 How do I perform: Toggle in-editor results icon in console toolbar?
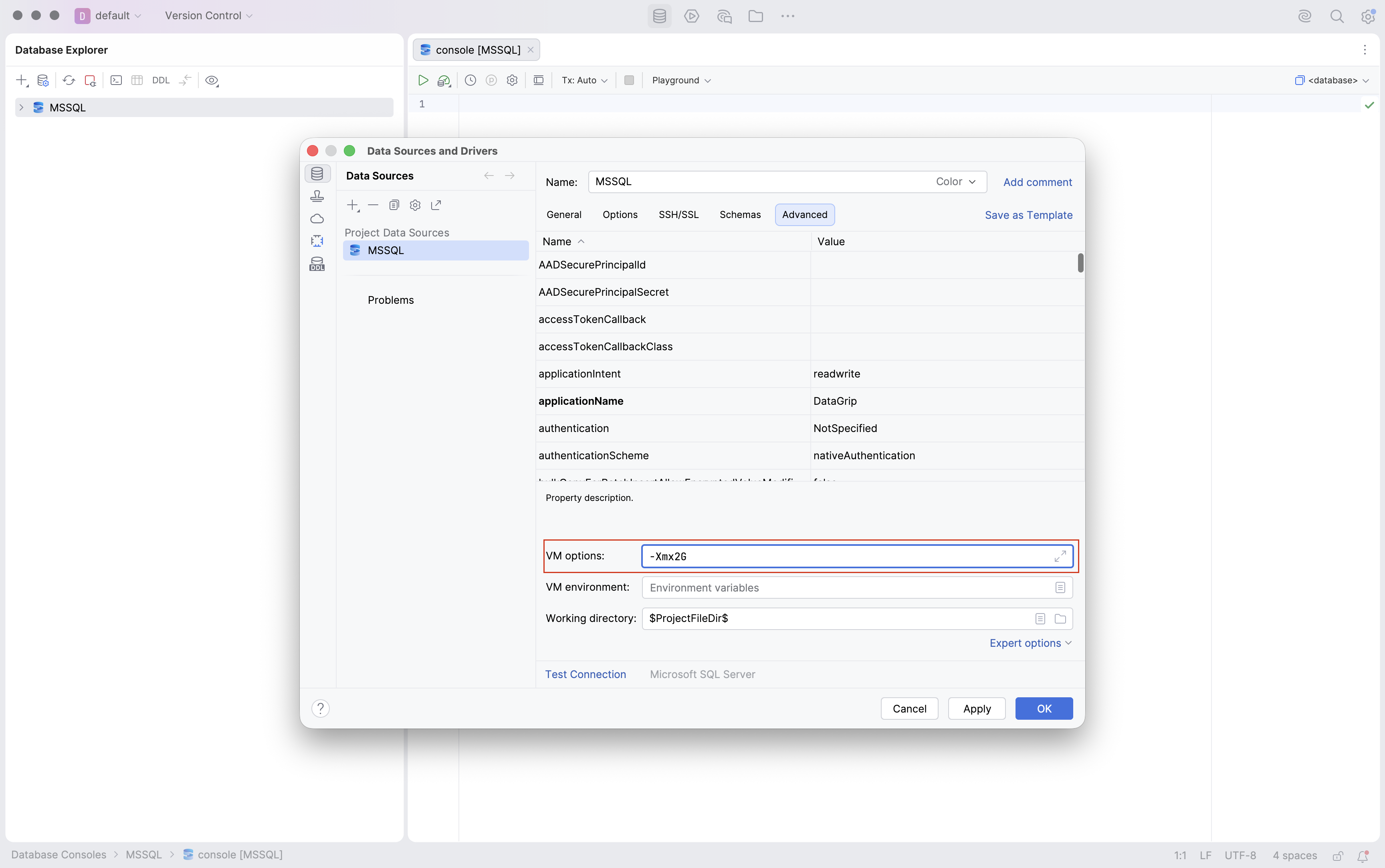538,81
